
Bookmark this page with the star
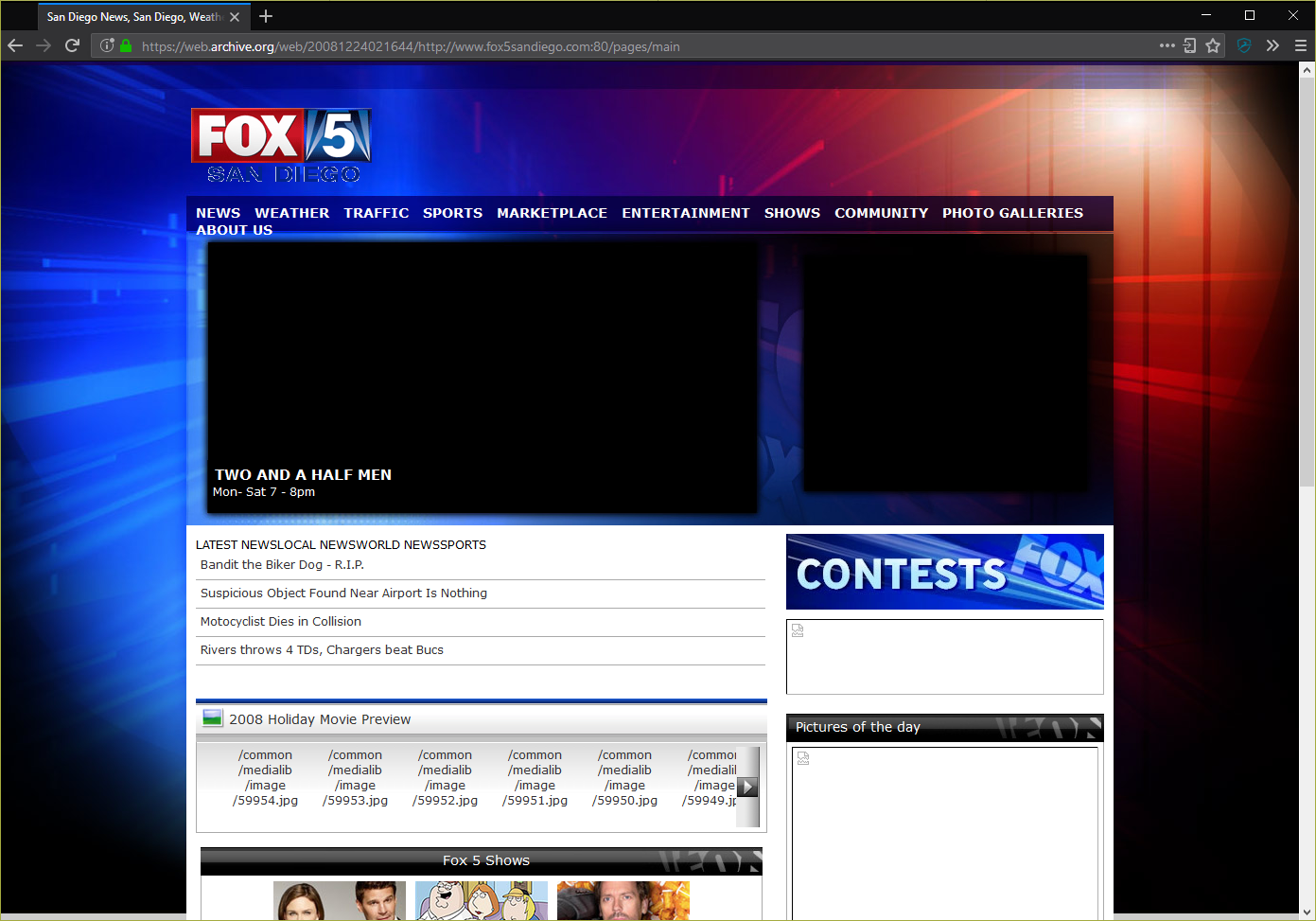click(1213, 45)
